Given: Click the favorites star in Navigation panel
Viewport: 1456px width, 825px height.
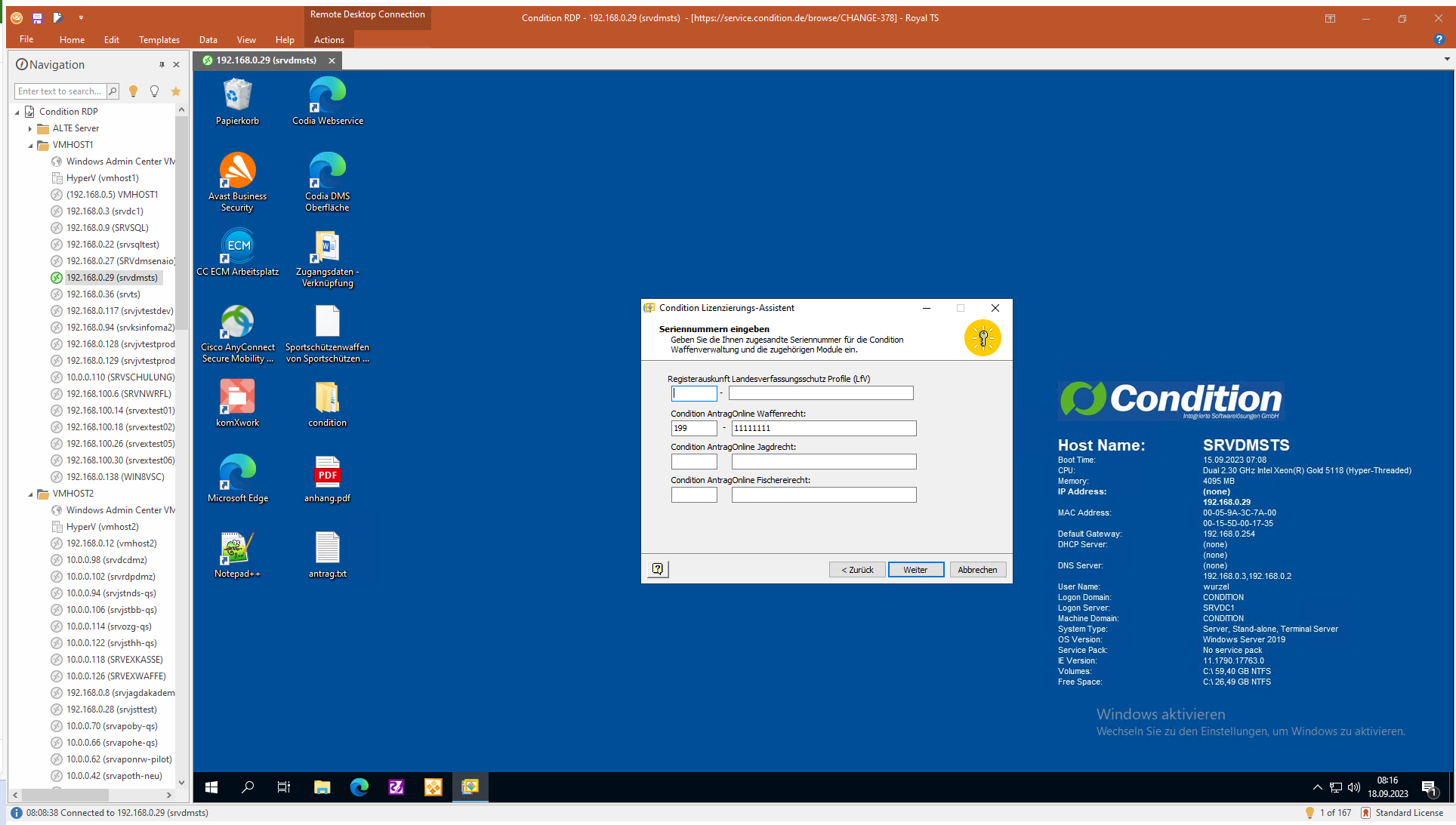Looking at the screenshot, I should (176, 91).
